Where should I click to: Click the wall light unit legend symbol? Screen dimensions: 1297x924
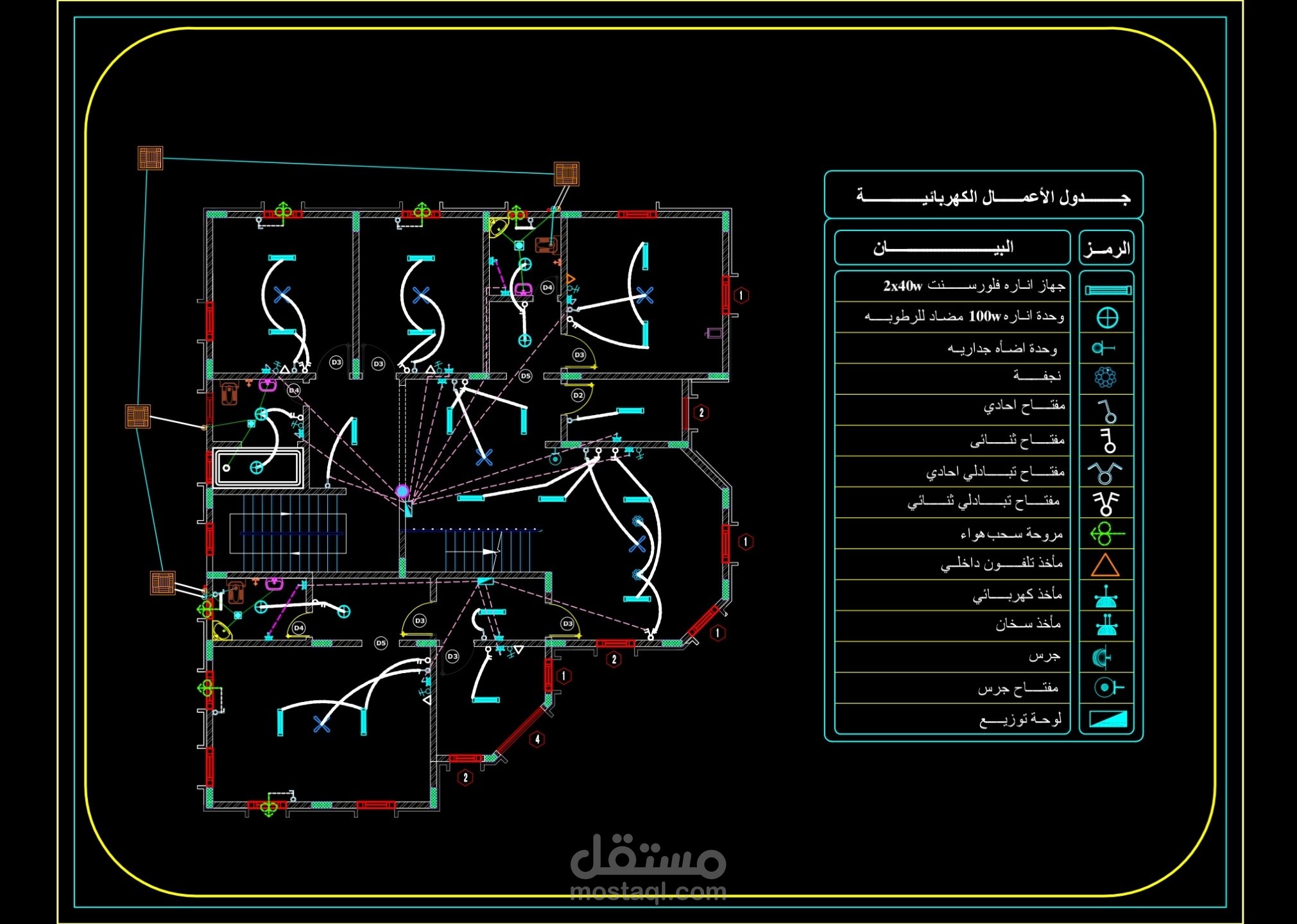[x=1104, y=348]
